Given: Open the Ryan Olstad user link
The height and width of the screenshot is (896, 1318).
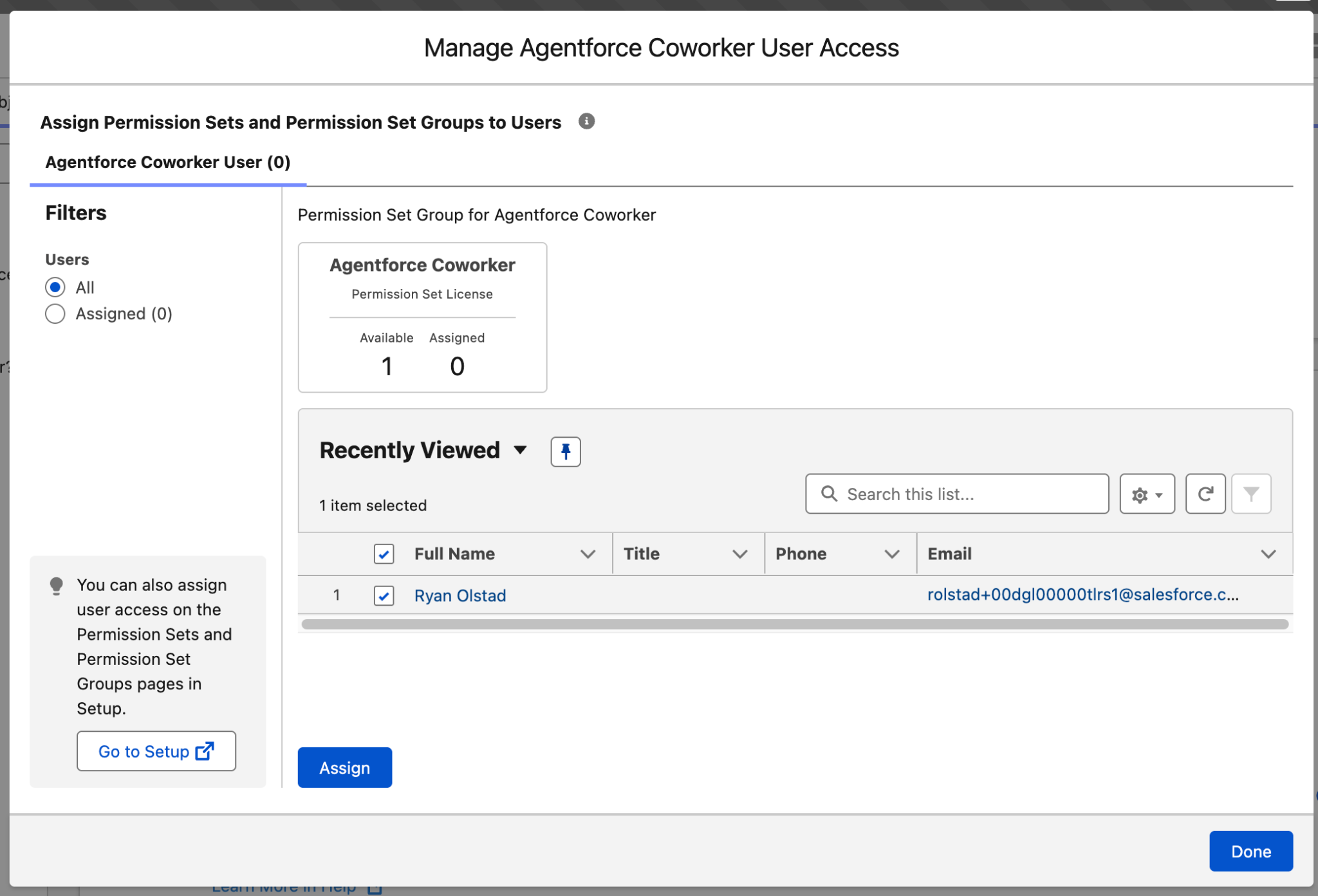Looking at the screenshot, I should [x=460, y=596].
